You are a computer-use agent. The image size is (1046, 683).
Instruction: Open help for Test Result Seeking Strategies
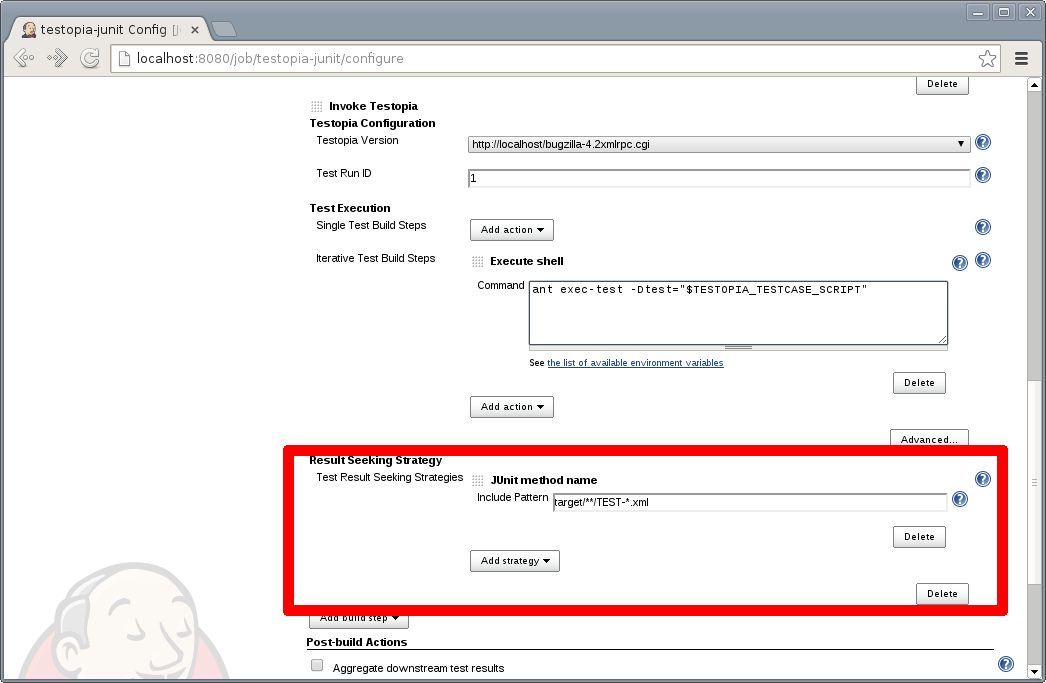pos(983,479)
